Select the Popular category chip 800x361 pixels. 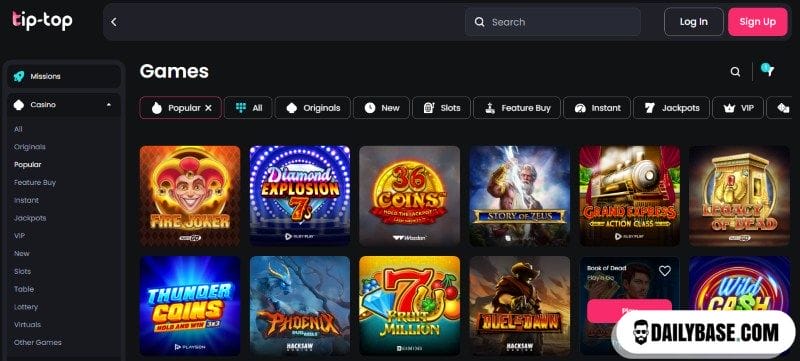(x=181, y=108)
